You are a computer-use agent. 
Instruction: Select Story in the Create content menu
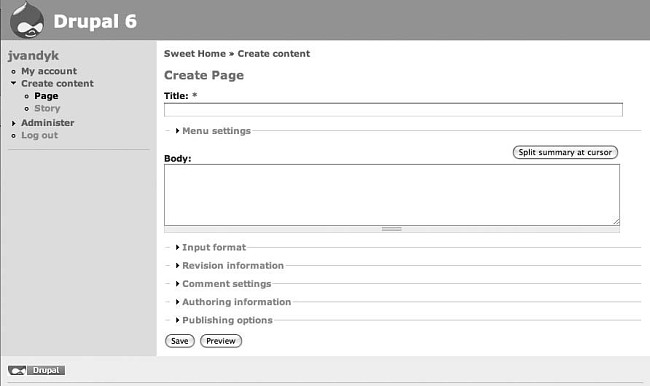[x=47, y=109]
